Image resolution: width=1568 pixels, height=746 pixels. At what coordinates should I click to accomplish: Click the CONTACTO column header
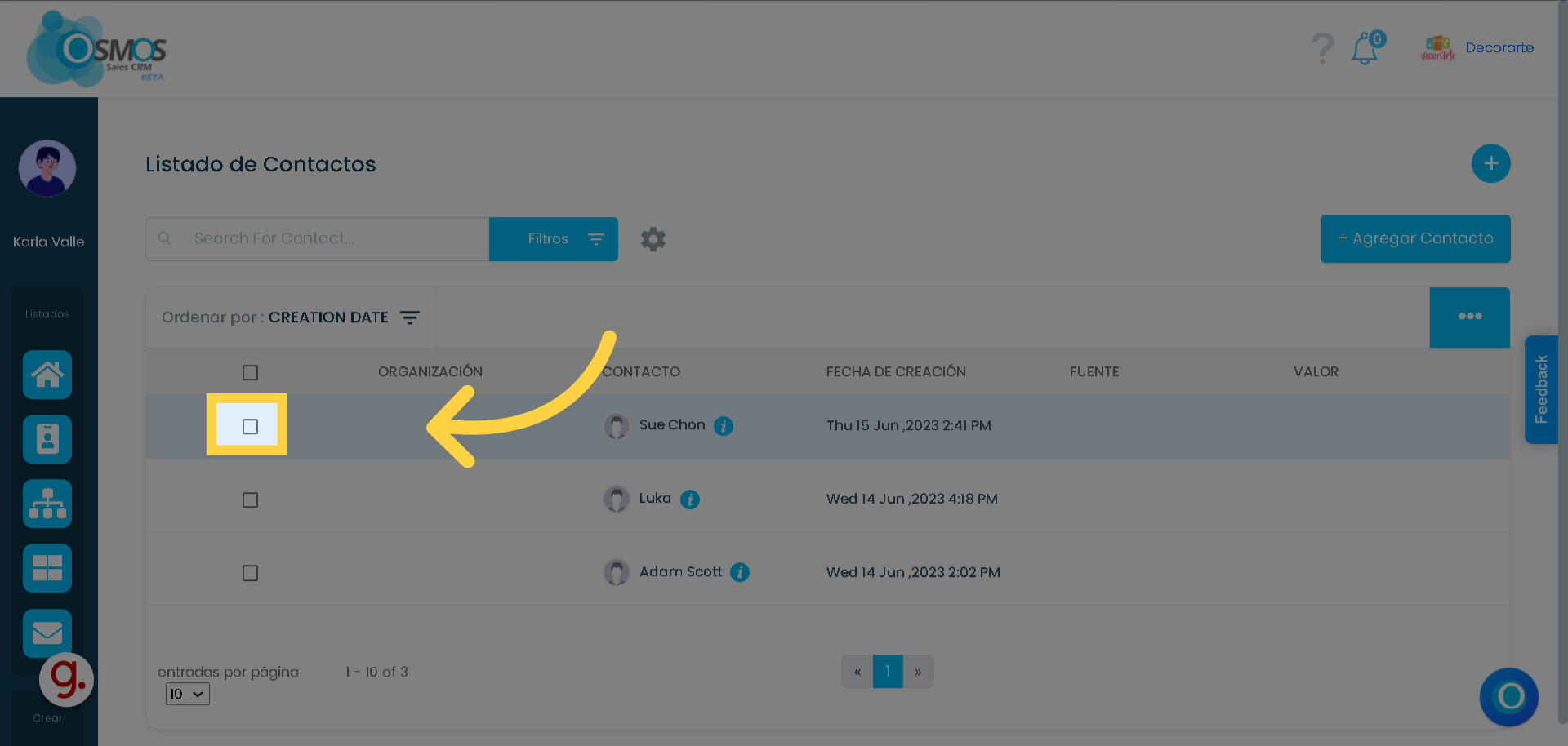tap(641, 371)
